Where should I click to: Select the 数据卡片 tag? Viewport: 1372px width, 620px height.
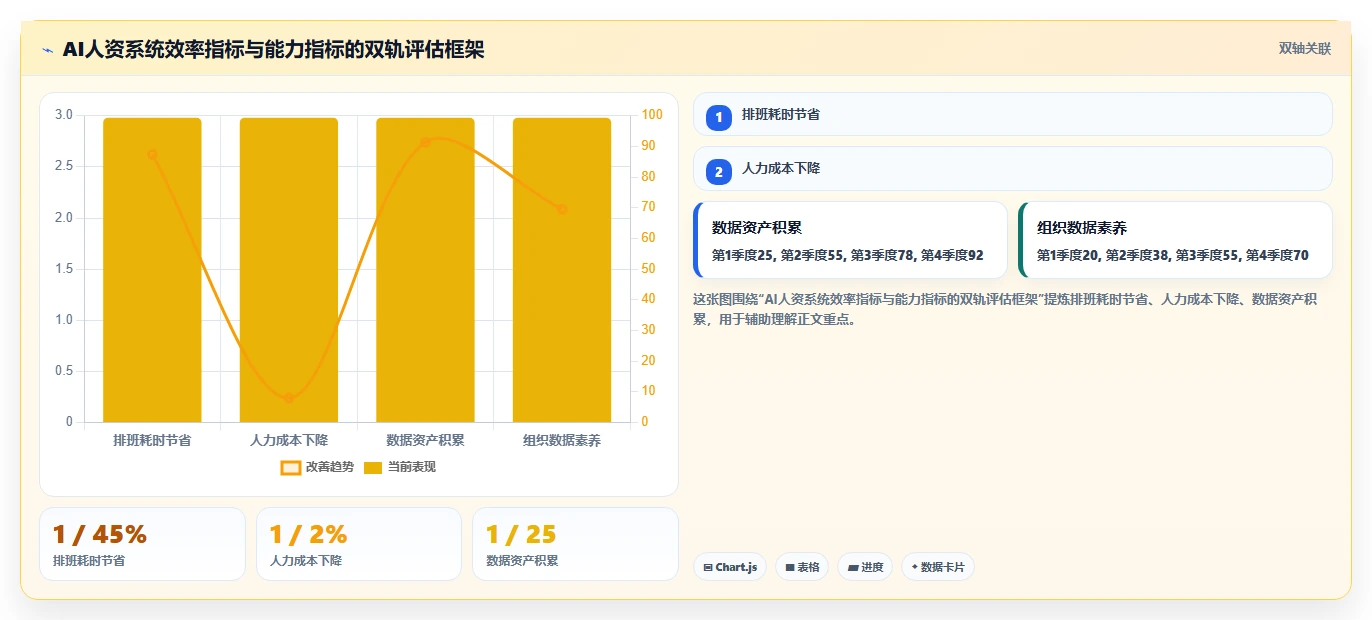coord(938,567)
